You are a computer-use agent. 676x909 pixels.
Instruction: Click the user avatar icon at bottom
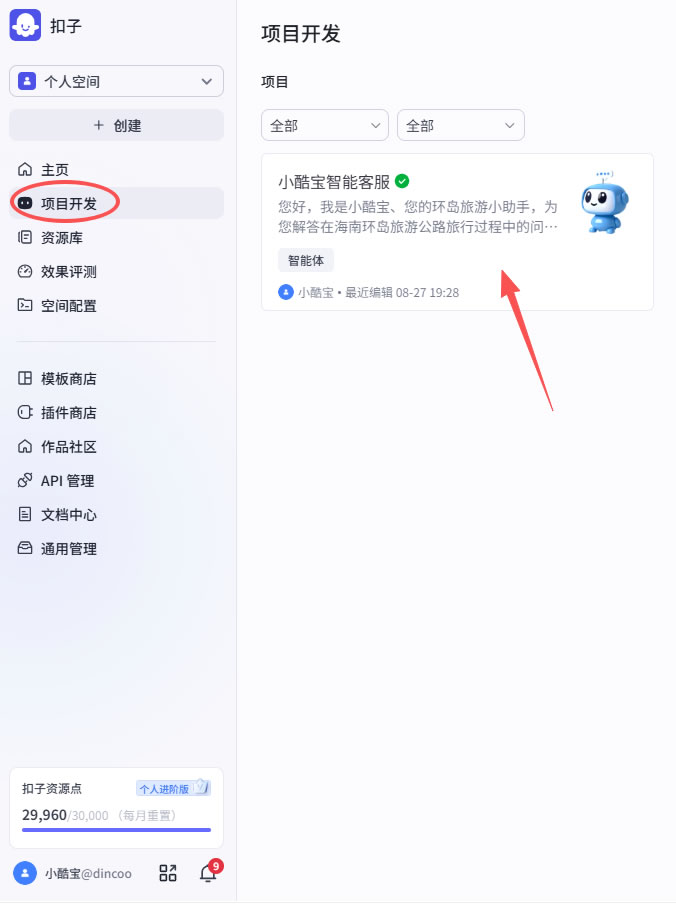point(25,872)
